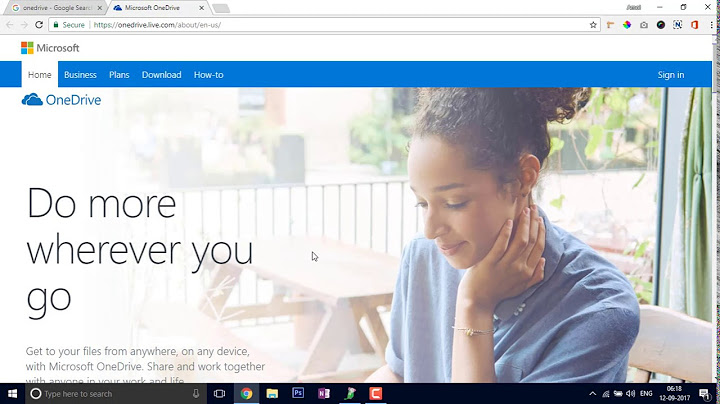Image resolution: width=720 pixels, height=404 pixels.
Task: Open the Plans nav item
Action: coord(119,75)
